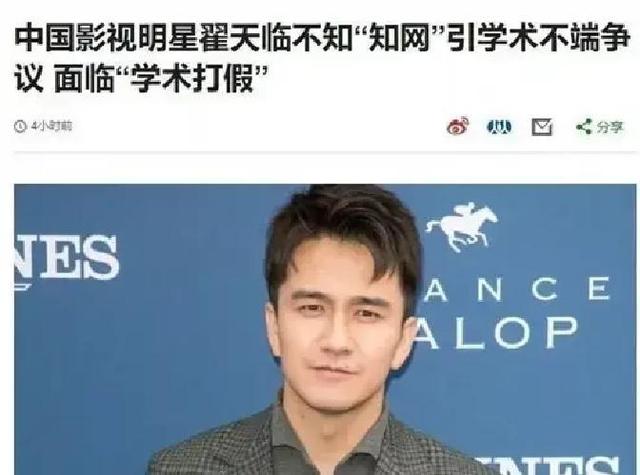Image resolution: width=640 pixels, height=475 pixels.
Task: Open the headline starting with 中国影视明星
Action: coord(322,59)
